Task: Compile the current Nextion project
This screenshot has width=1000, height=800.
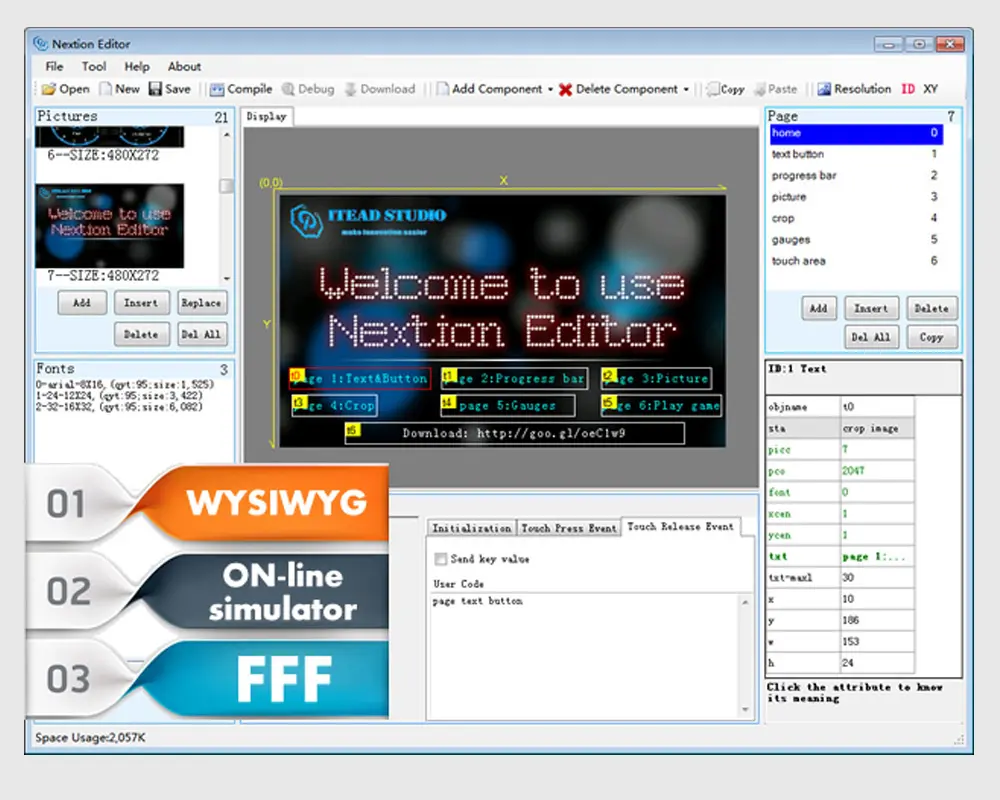Action: click(240, 88)
